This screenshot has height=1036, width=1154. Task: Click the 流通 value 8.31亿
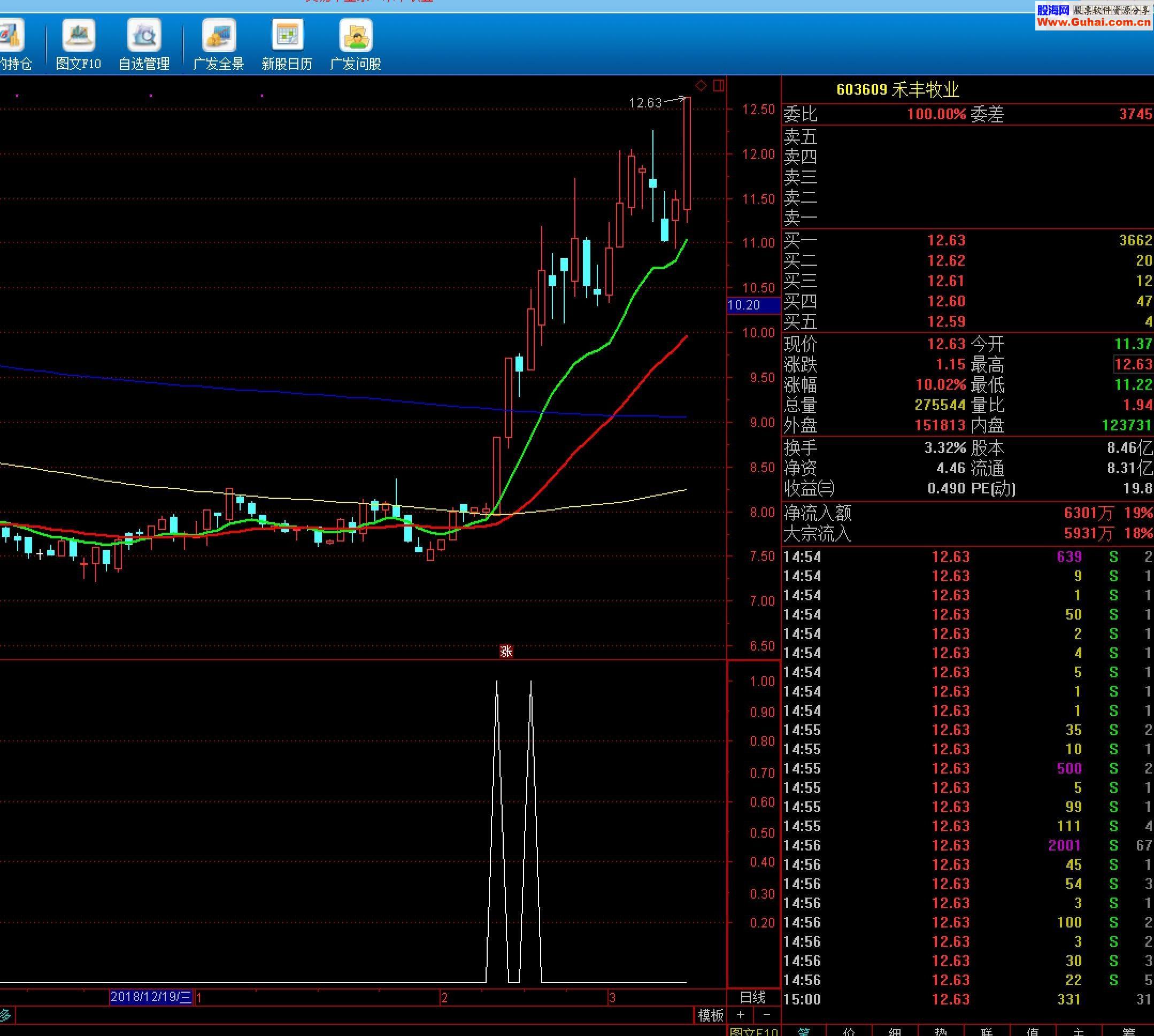point(1129,468)
